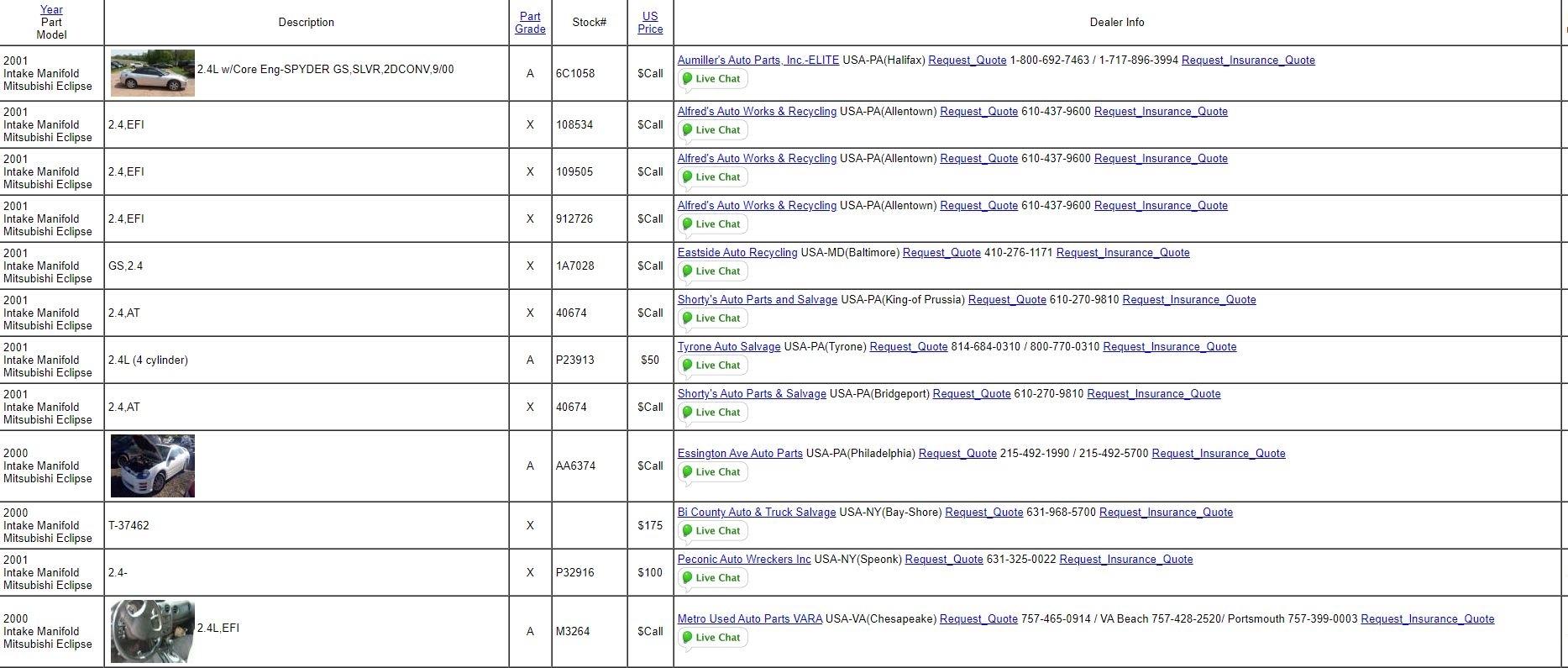Request insurance quote from Eastside Auto Recycling
This screenshot has width=1568, height=668.
1123,253
